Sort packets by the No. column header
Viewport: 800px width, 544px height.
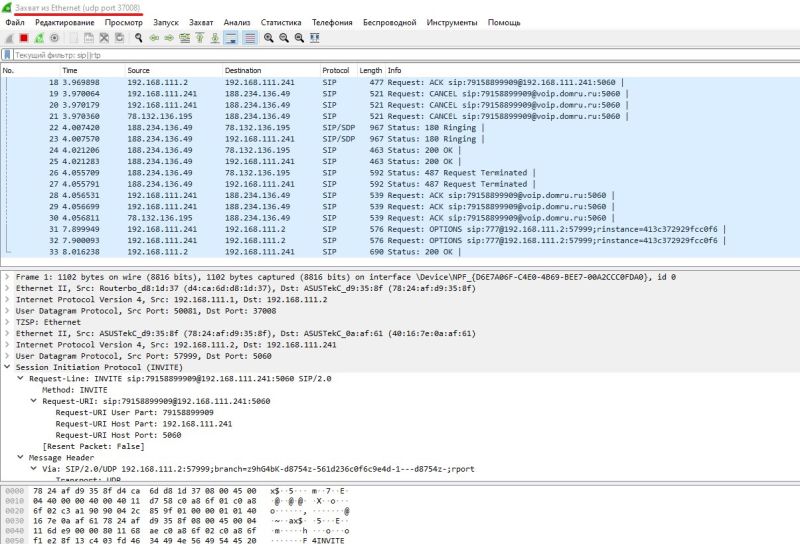coord(30,70)
